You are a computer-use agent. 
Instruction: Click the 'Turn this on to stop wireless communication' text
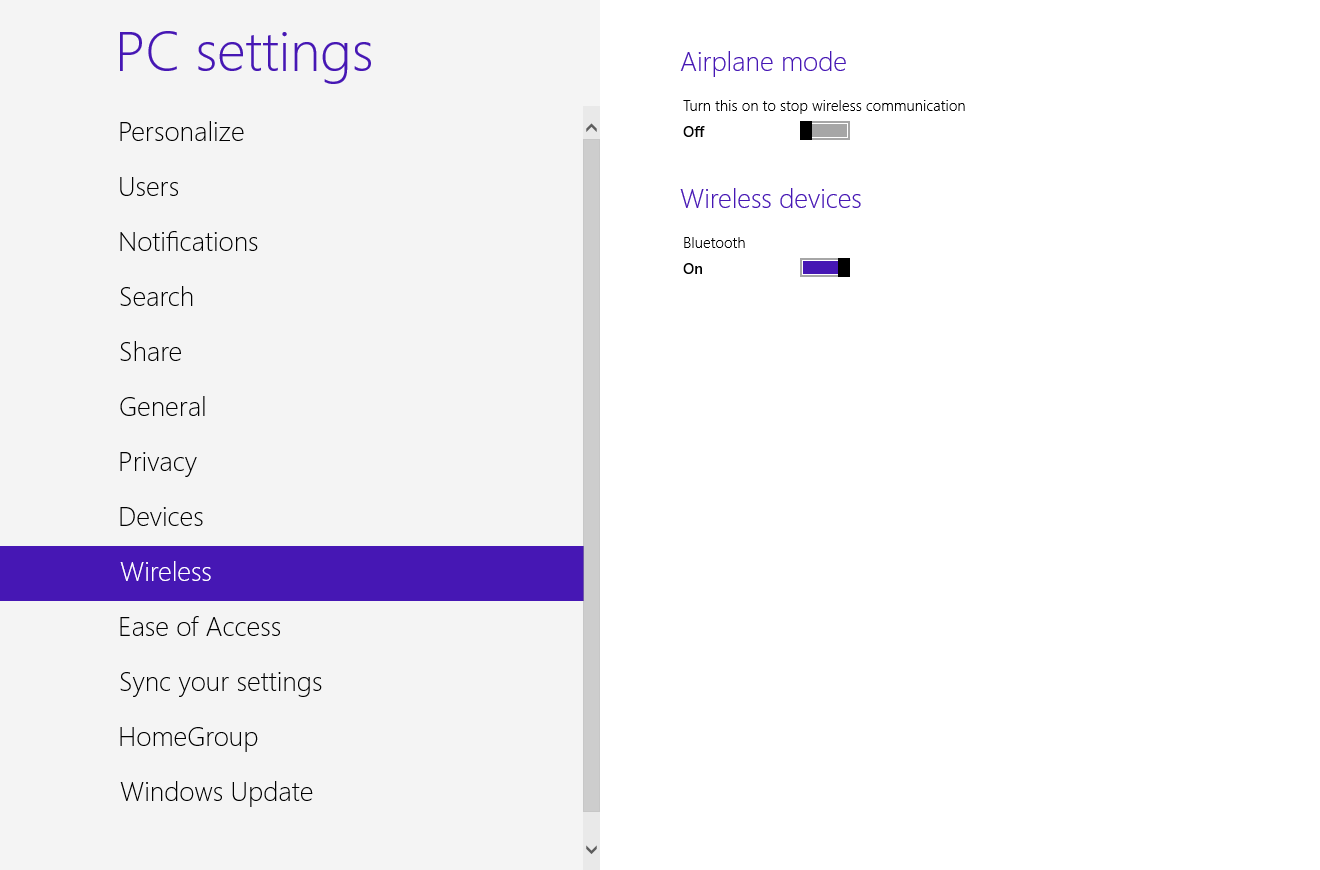click(x=824, y=106)
